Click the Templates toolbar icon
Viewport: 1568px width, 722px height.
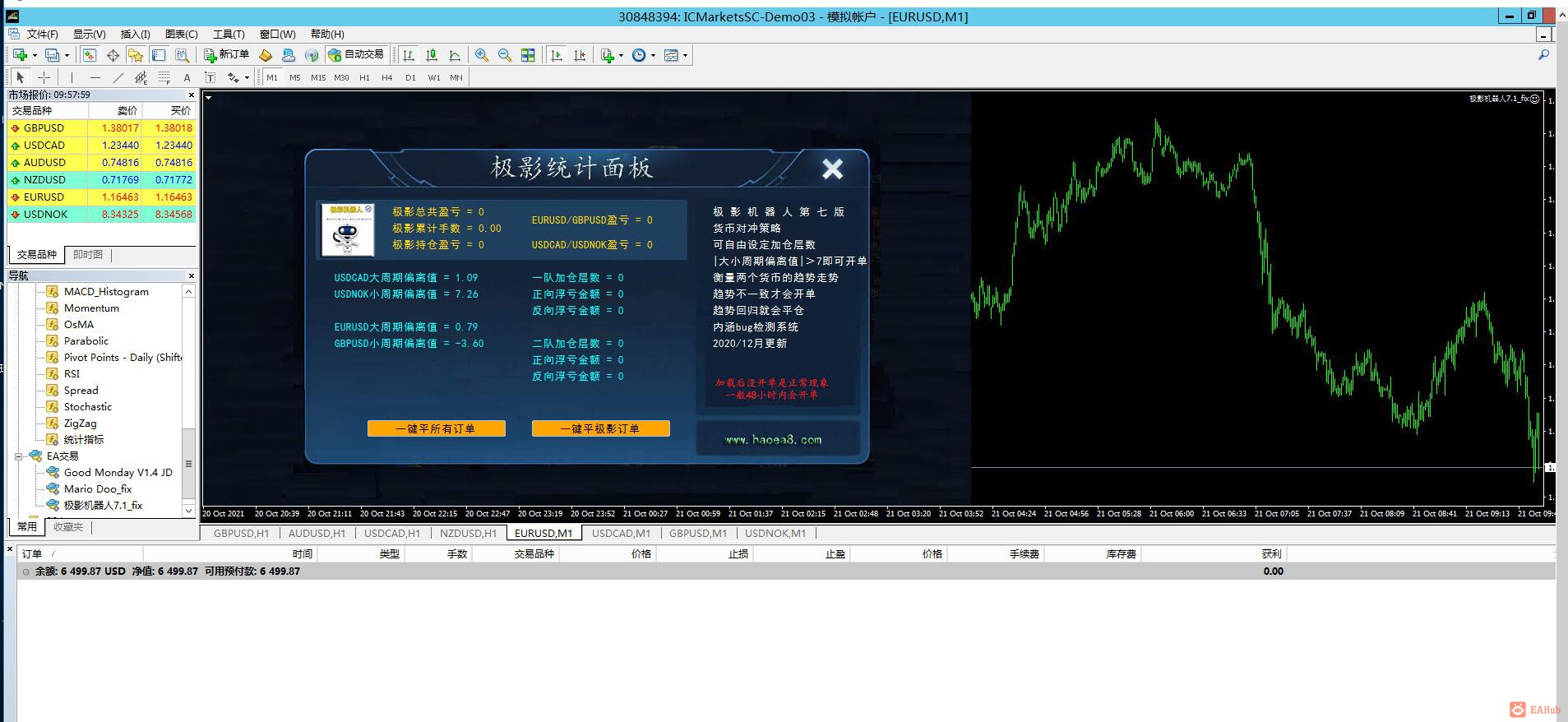tap(671, 55)
